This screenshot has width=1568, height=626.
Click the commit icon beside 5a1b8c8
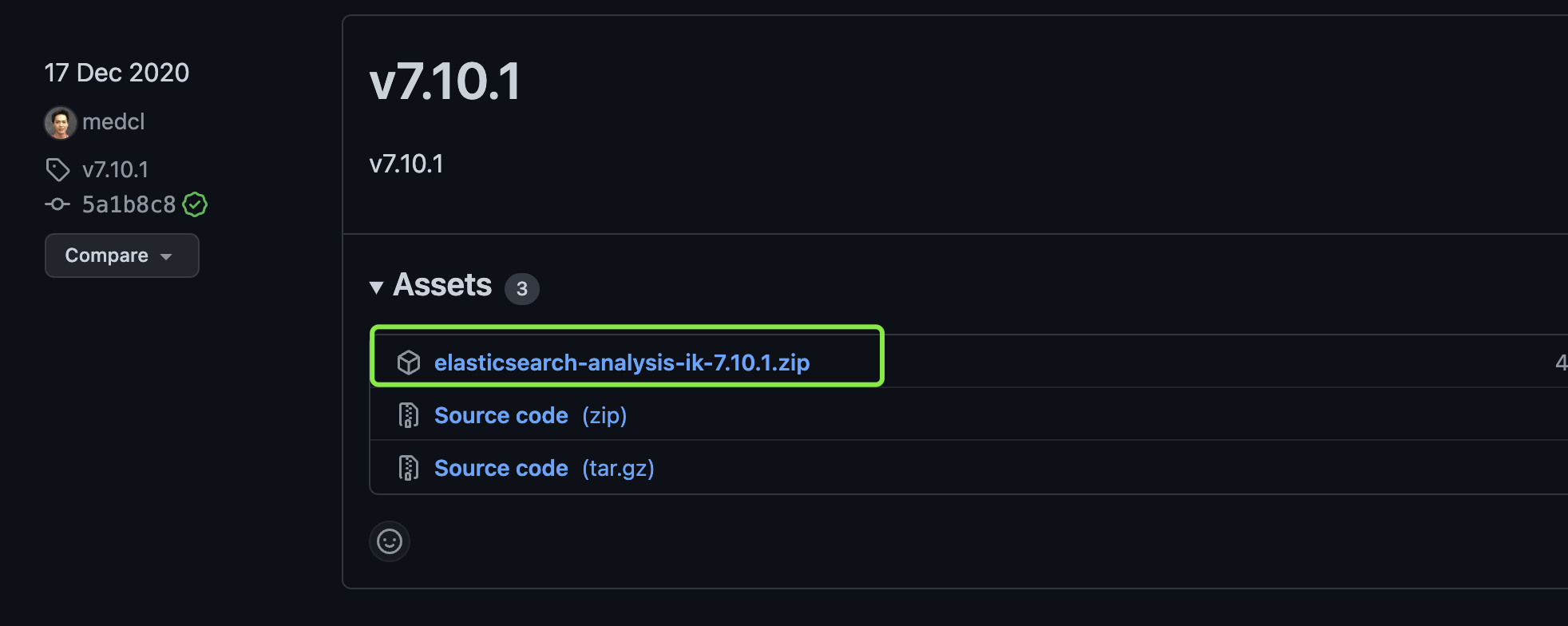tap(57, 204)
